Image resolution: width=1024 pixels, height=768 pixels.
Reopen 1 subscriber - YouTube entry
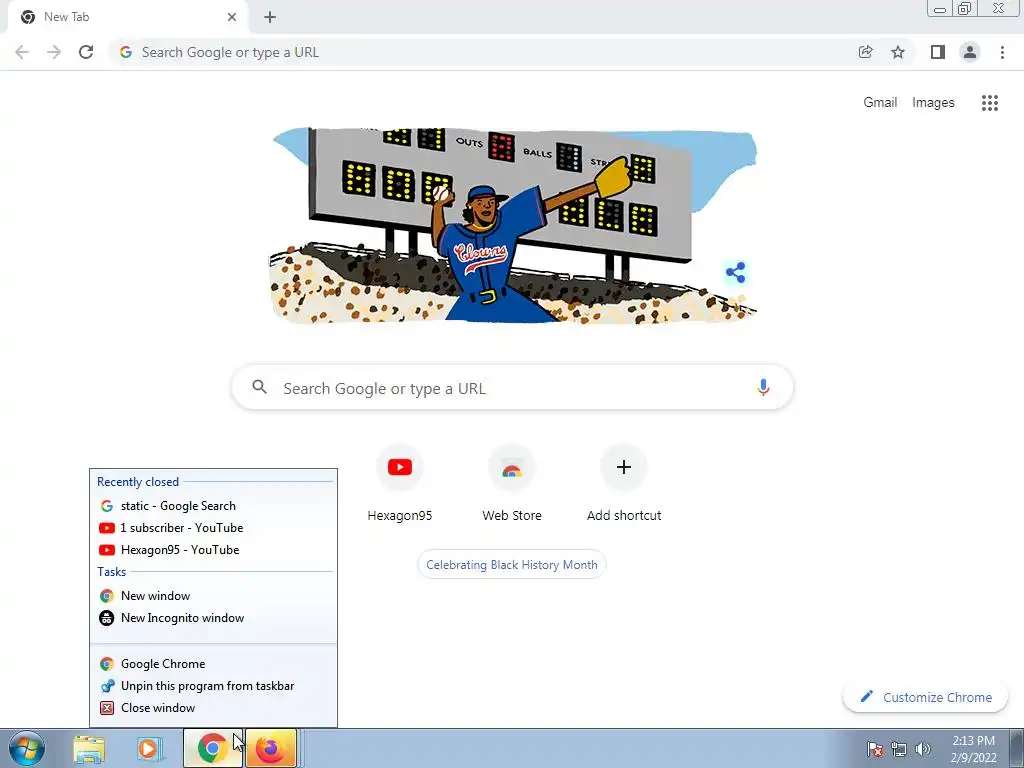click(214, 528)
